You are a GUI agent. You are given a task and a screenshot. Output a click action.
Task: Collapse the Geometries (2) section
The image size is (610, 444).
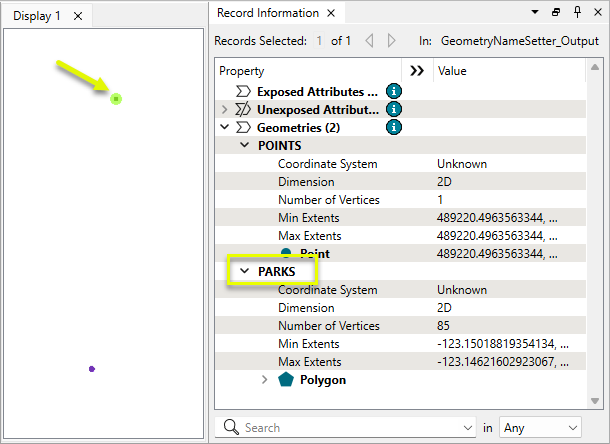(x=225, y=127)
